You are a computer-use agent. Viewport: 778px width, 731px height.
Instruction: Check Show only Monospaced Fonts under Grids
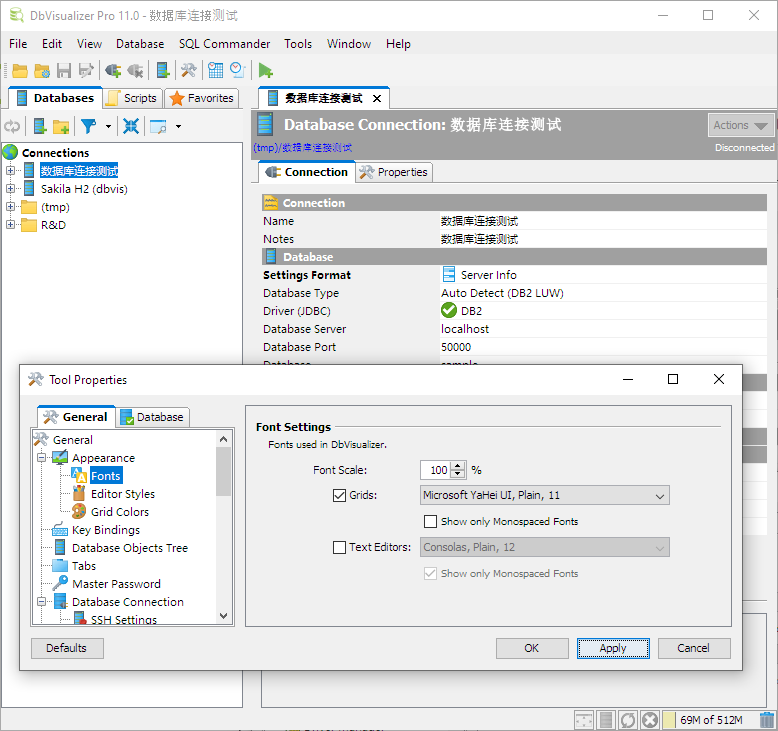click(x=430, y=521)
